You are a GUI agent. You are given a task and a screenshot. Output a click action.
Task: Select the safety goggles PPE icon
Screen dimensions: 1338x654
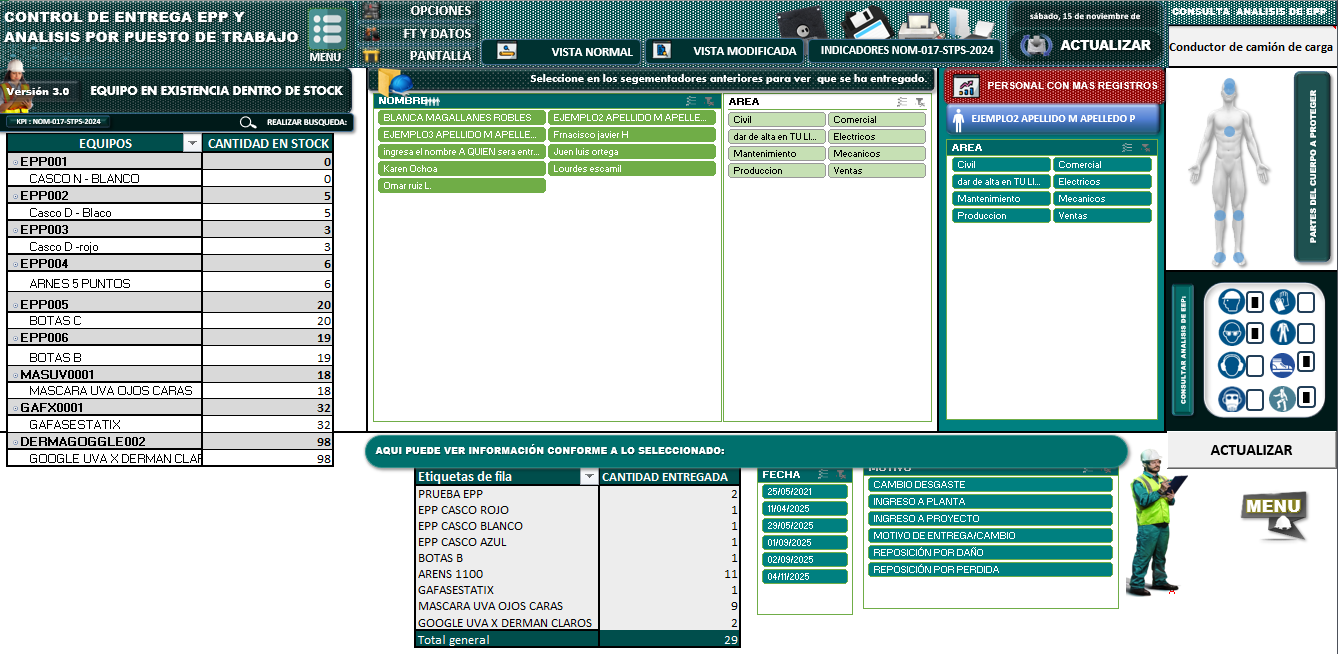[x=1231, y=332]
